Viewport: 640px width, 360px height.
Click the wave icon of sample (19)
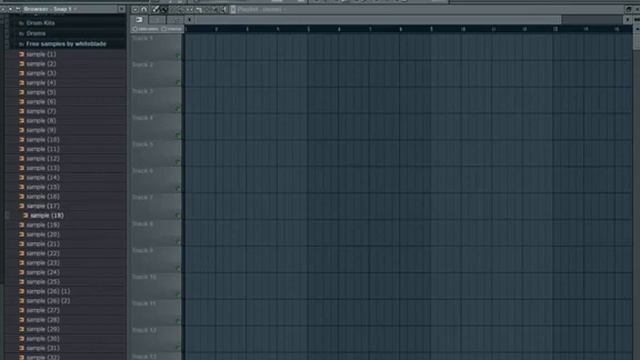tap(22, 225)
